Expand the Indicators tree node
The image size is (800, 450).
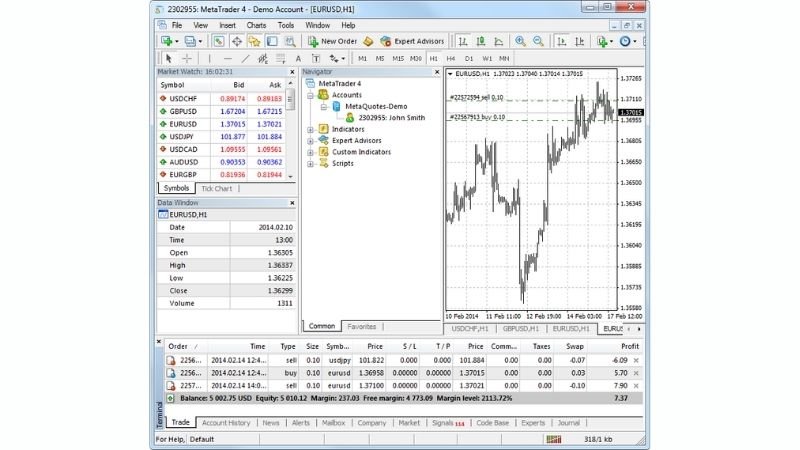310,130
